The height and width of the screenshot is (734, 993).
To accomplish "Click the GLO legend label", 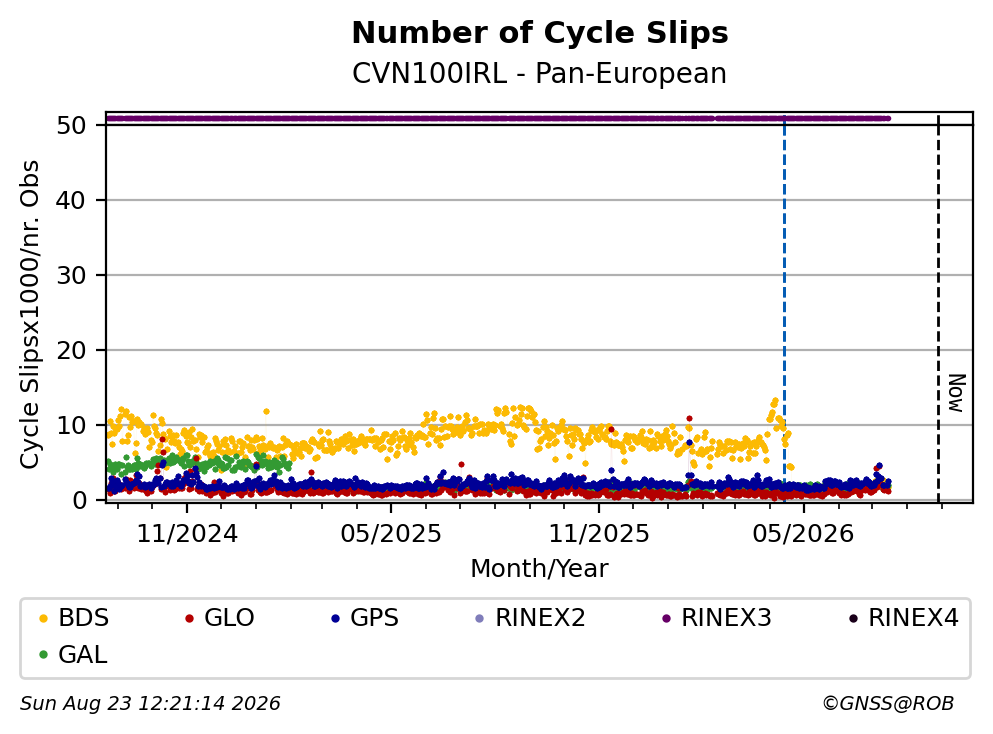I will [229, 617].
